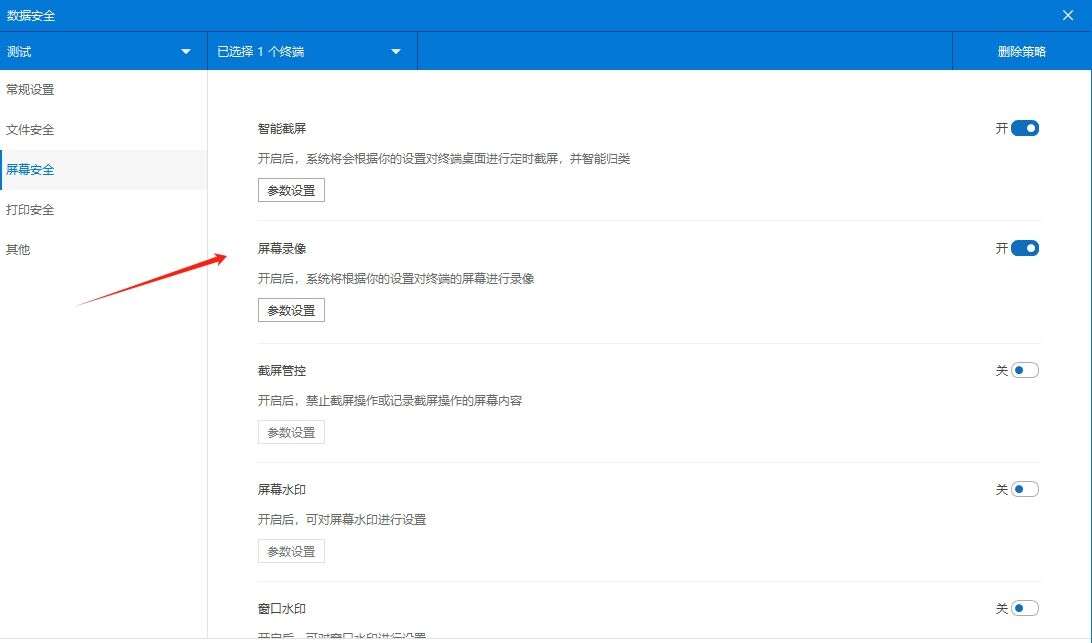Close the 数据安全 dialog

click(1068, 15)
